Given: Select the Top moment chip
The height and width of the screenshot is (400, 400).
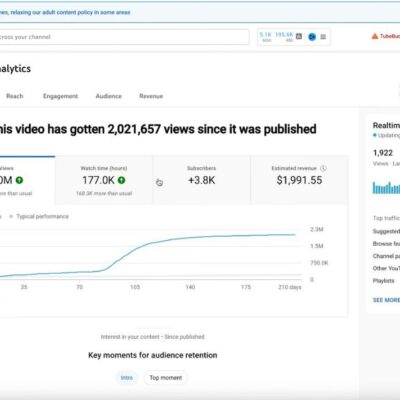Looking at the screenshot, I should point(166,378).
